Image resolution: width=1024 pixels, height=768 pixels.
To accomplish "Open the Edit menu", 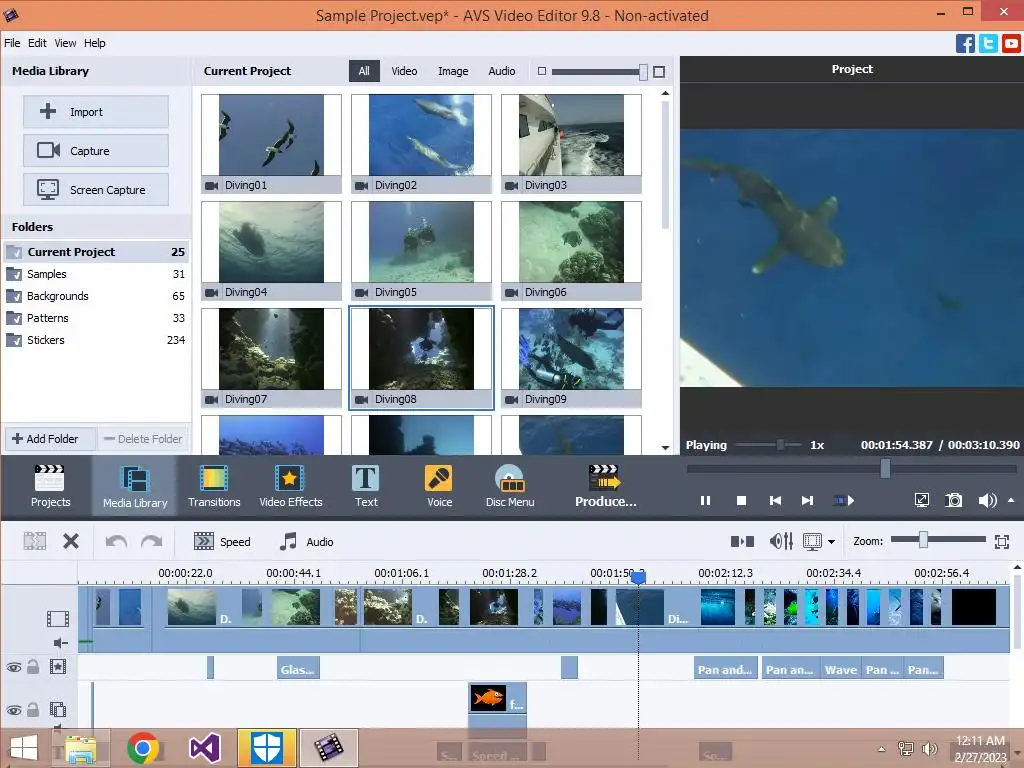I will click(37, 43).
